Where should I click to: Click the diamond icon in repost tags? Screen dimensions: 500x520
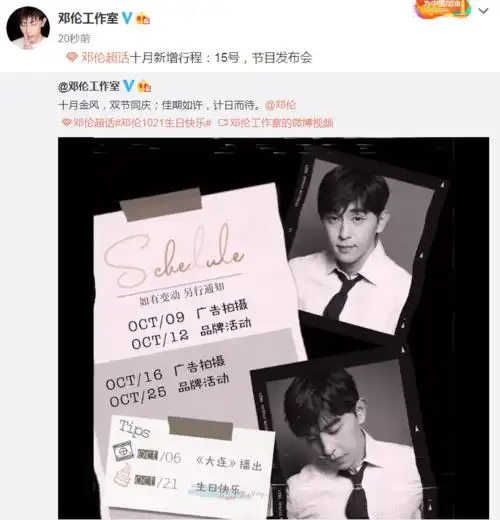pyautogui.click(x=67, y=123)
